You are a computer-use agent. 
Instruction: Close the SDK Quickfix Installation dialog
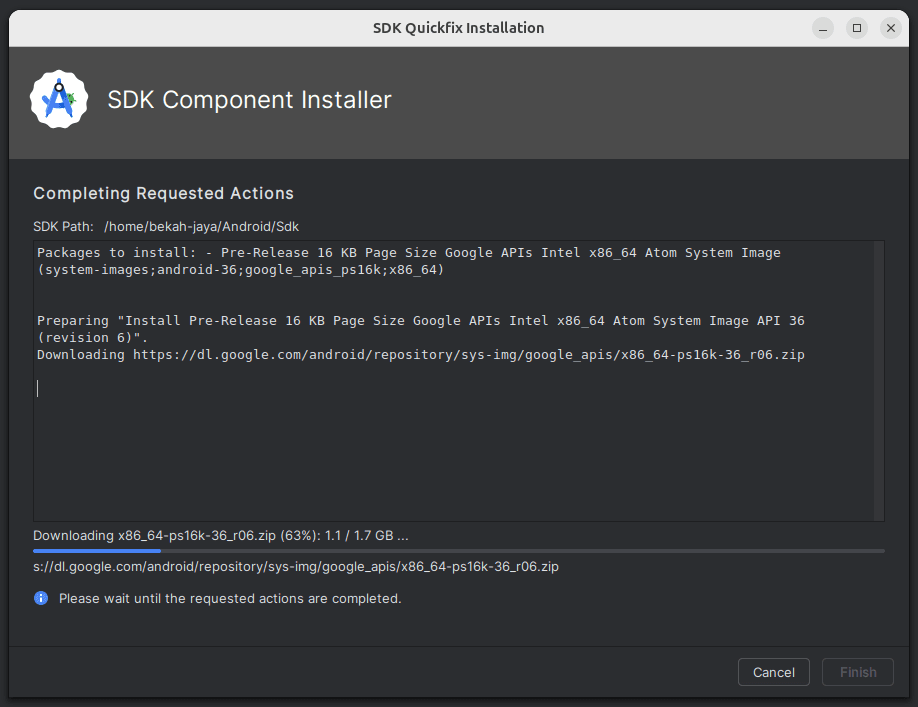(x=890, y=28)
